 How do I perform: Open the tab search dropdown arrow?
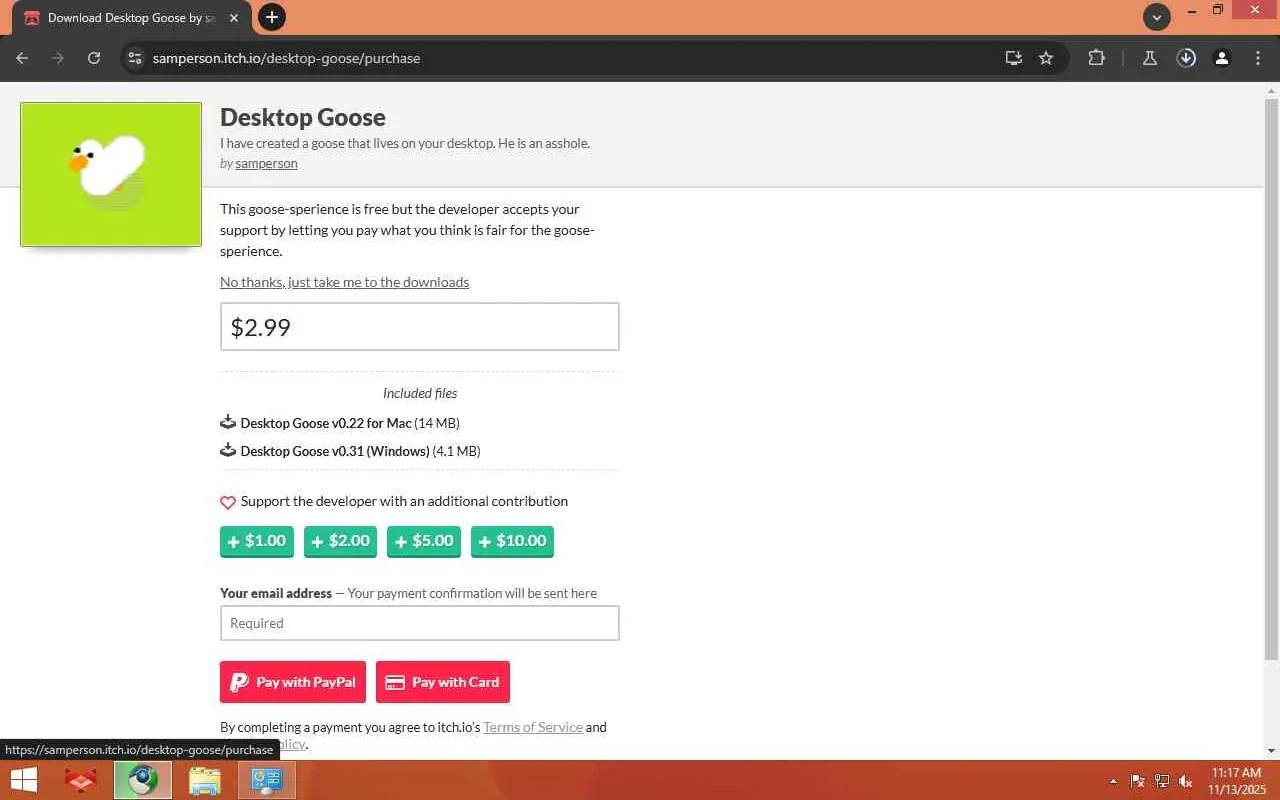[x=1157, y=17]
